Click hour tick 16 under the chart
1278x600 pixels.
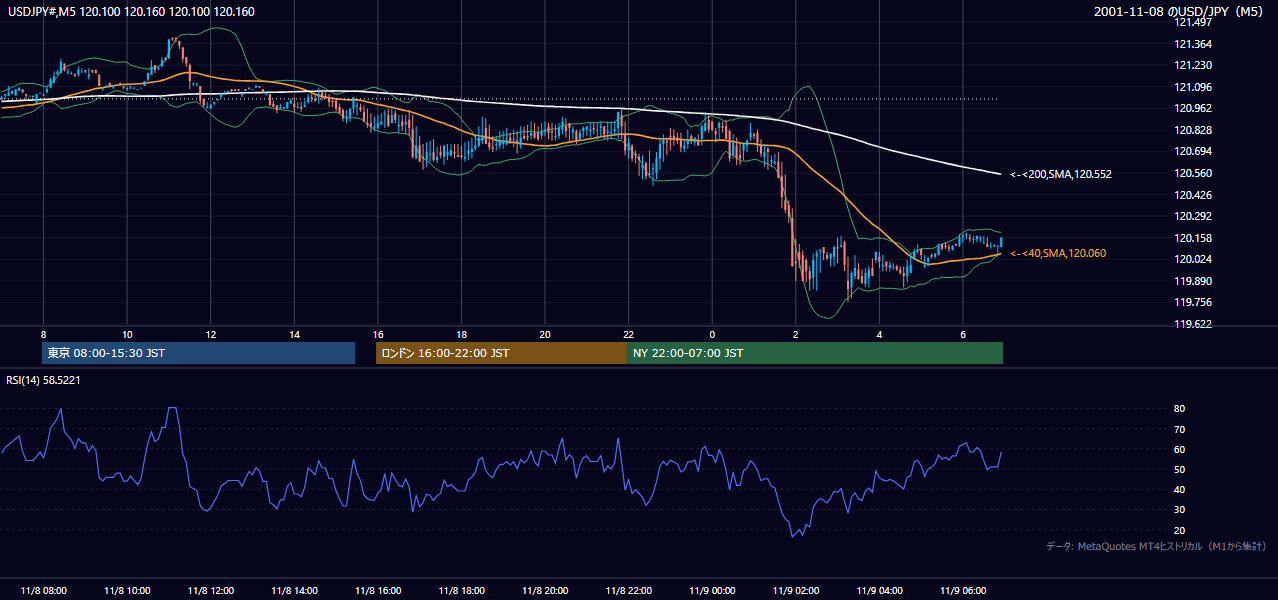377,334
